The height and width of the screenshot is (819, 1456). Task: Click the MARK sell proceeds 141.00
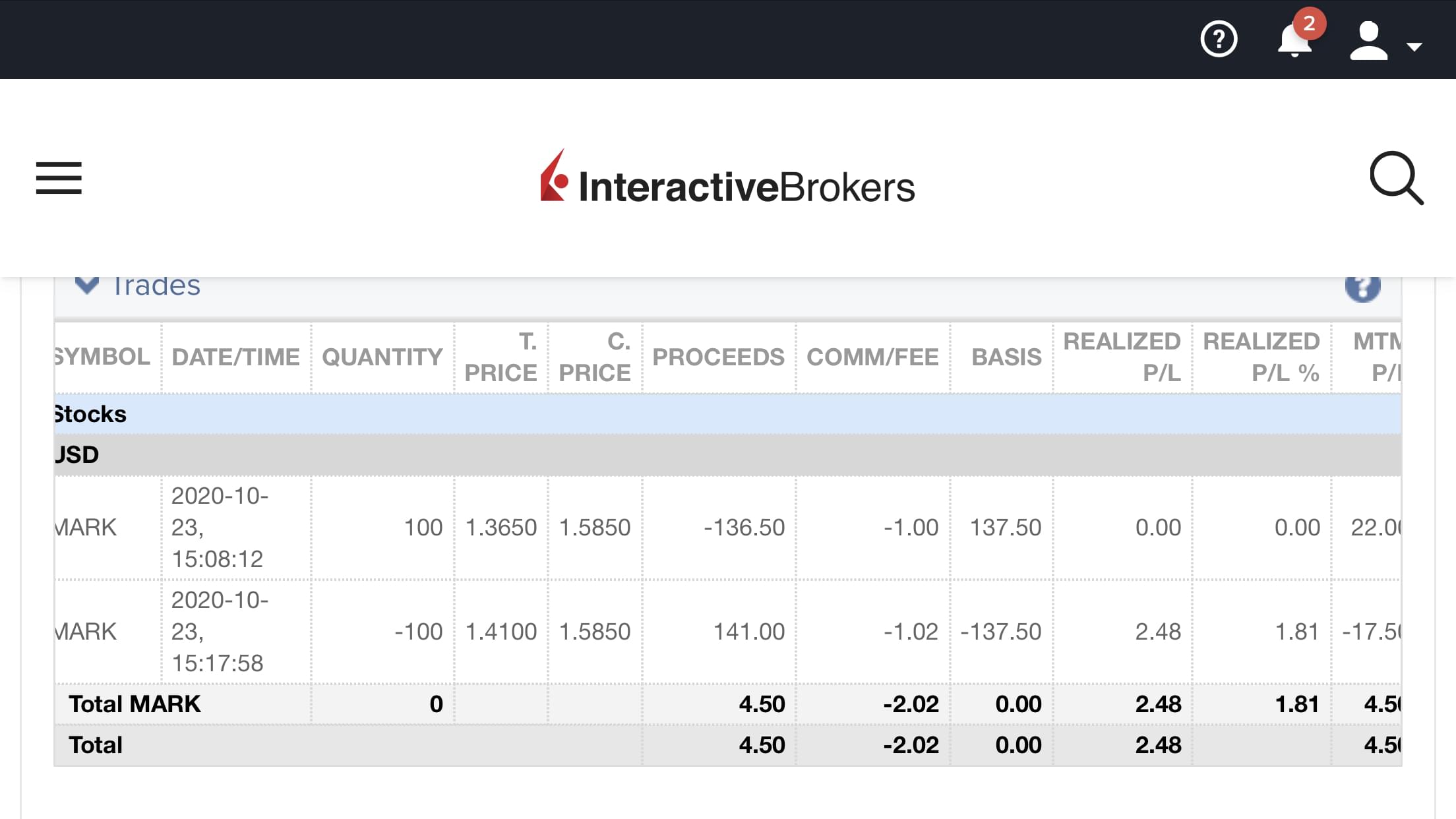coord(749,631)
